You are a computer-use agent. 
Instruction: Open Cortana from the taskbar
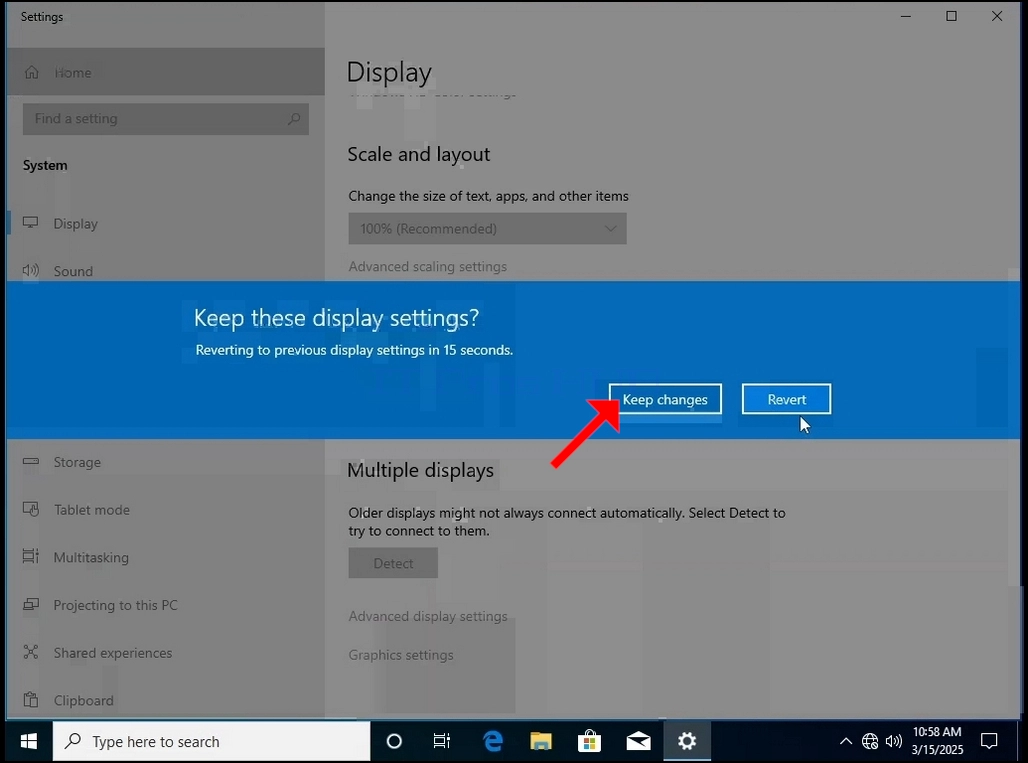pyautogui.click(x=394, y=741)
